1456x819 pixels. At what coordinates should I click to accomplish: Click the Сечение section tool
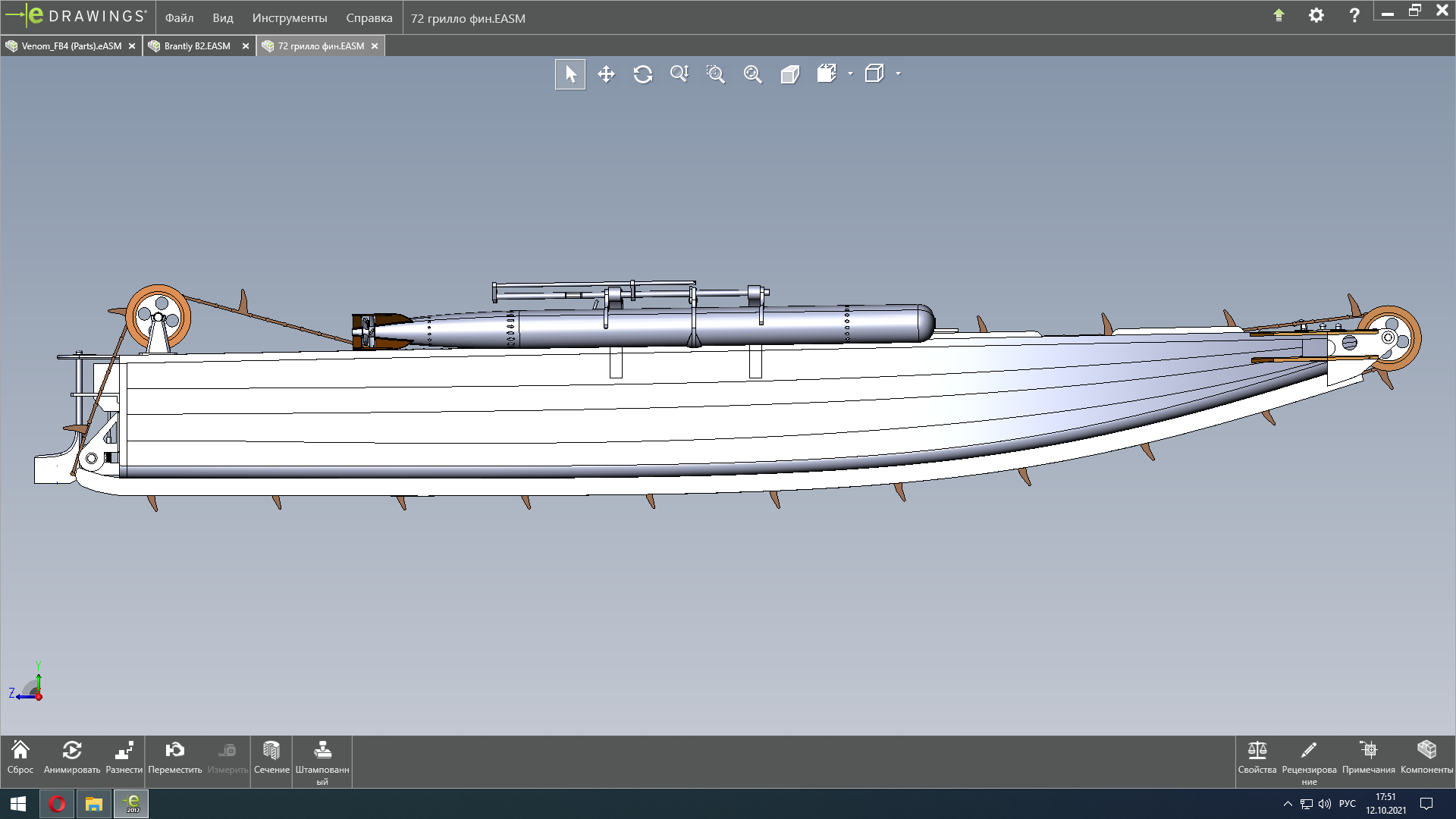(271, 758)
